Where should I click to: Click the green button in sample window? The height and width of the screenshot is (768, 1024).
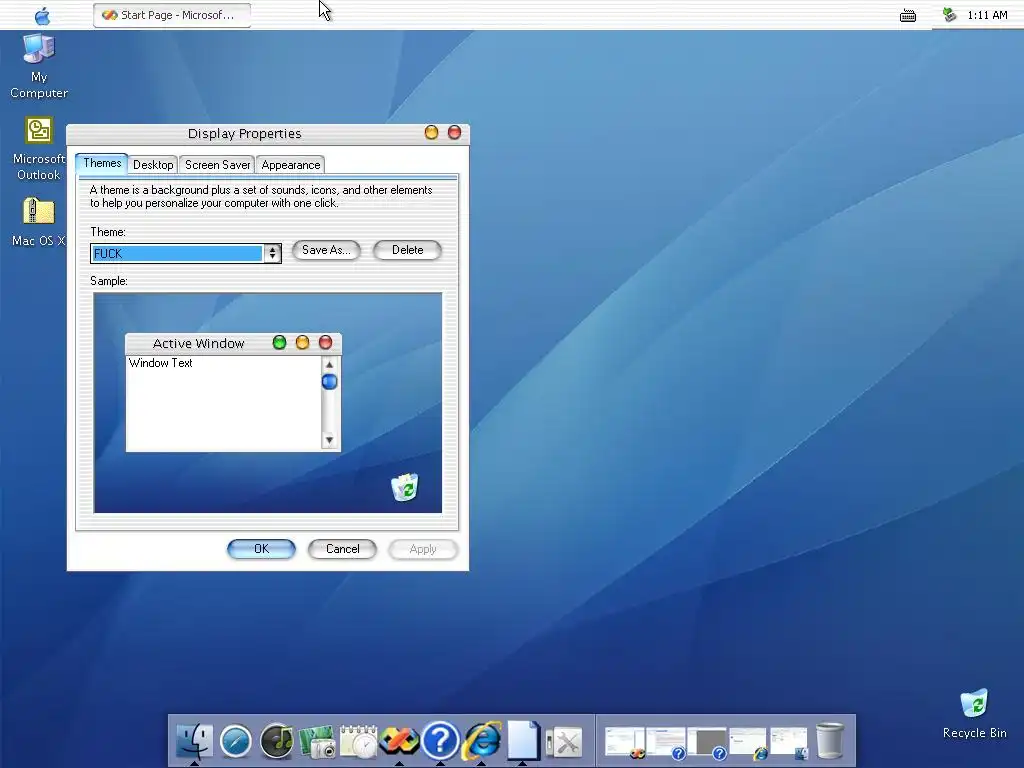[x=280, y=343]
